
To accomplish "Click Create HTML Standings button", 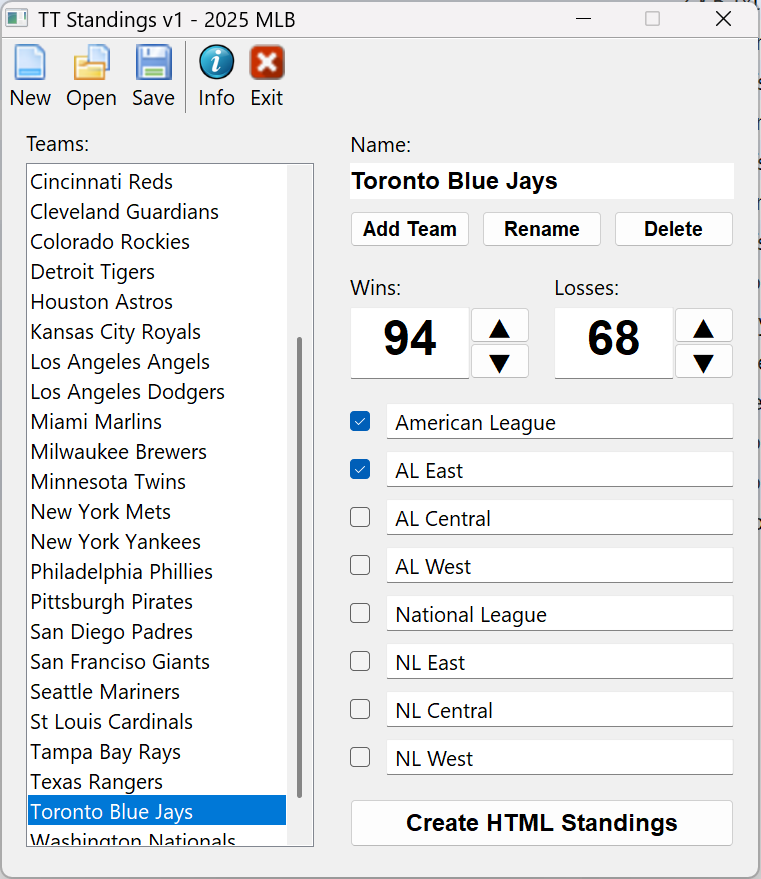I will point(542,823).
